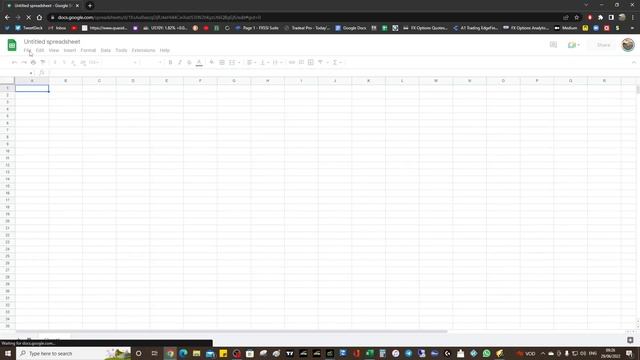
Task: Select the row 2 header
Action: click(x=7, y=95)
